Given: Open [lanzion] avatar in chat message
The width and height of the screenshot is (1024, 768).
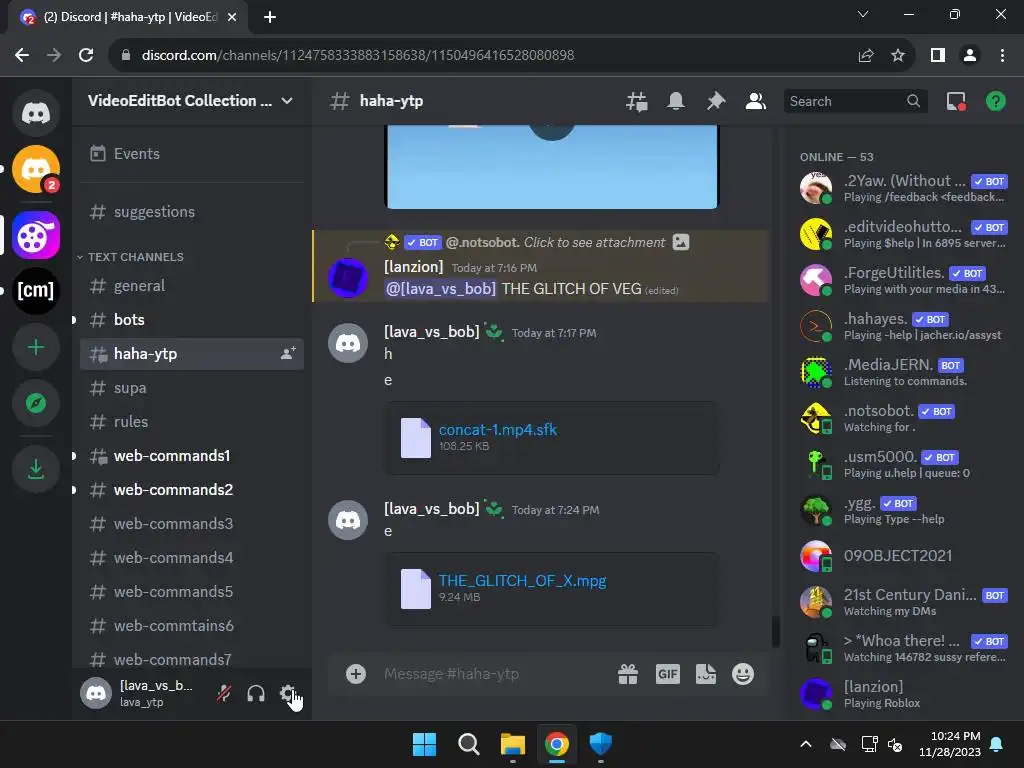Looking at the screenshot, I should click(x=347, y=278).
